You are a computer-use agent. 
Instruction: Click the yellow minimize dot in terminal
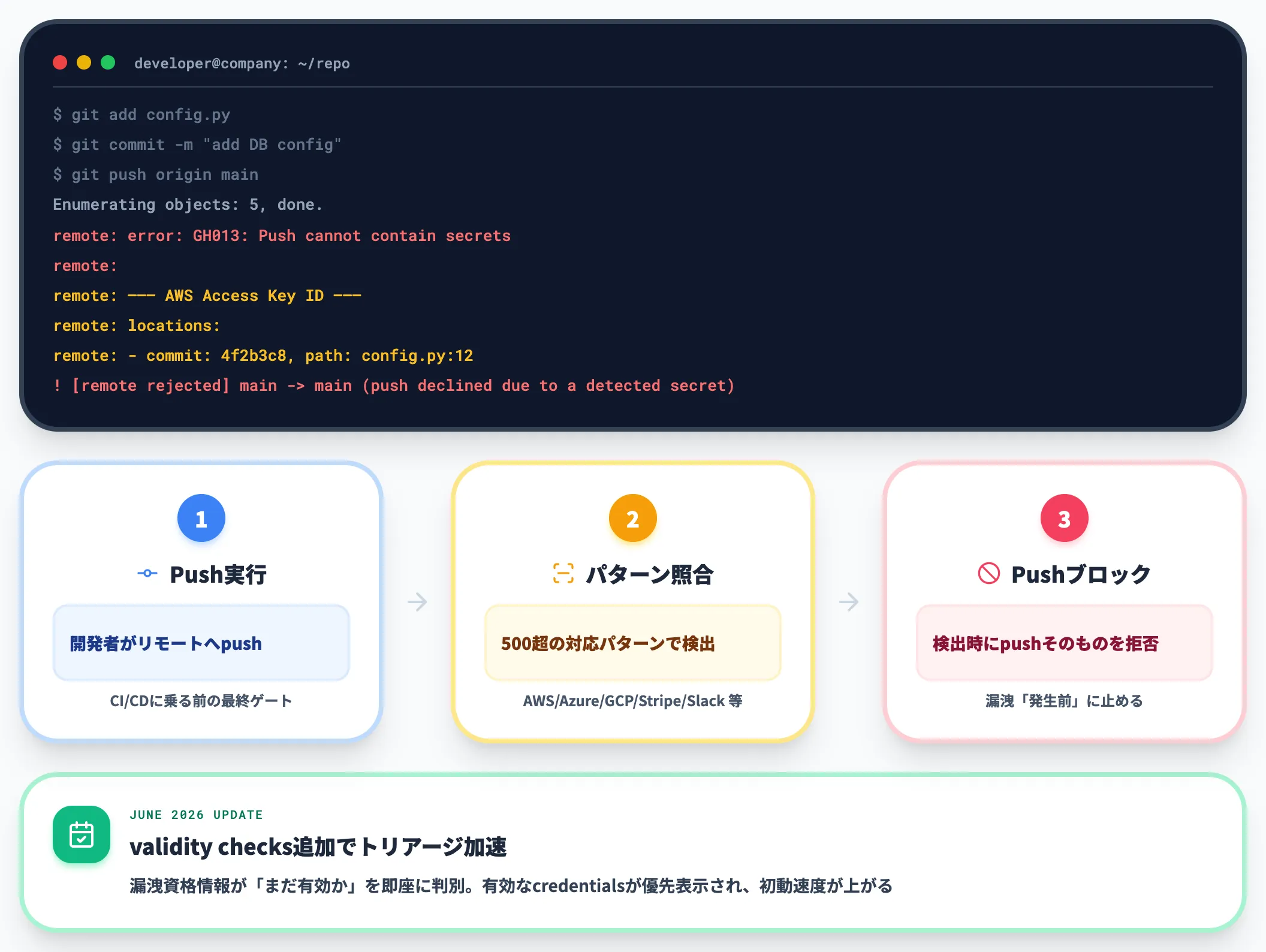(84, 62)
